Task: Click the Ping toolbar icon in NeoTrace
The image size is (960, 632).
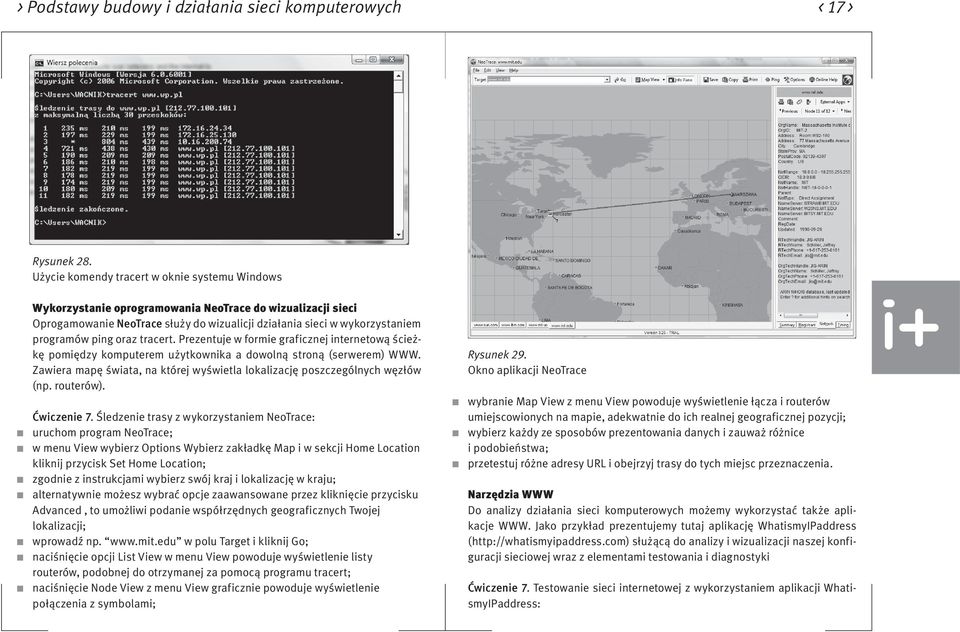Action: 772,80
